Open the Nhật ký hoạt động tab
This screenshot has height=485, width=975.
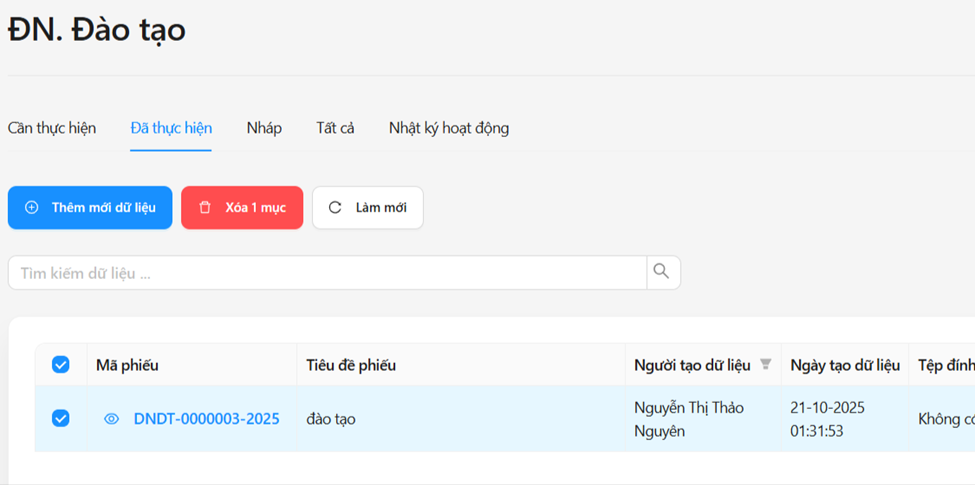pyautogui.click(x=449, y=128)
